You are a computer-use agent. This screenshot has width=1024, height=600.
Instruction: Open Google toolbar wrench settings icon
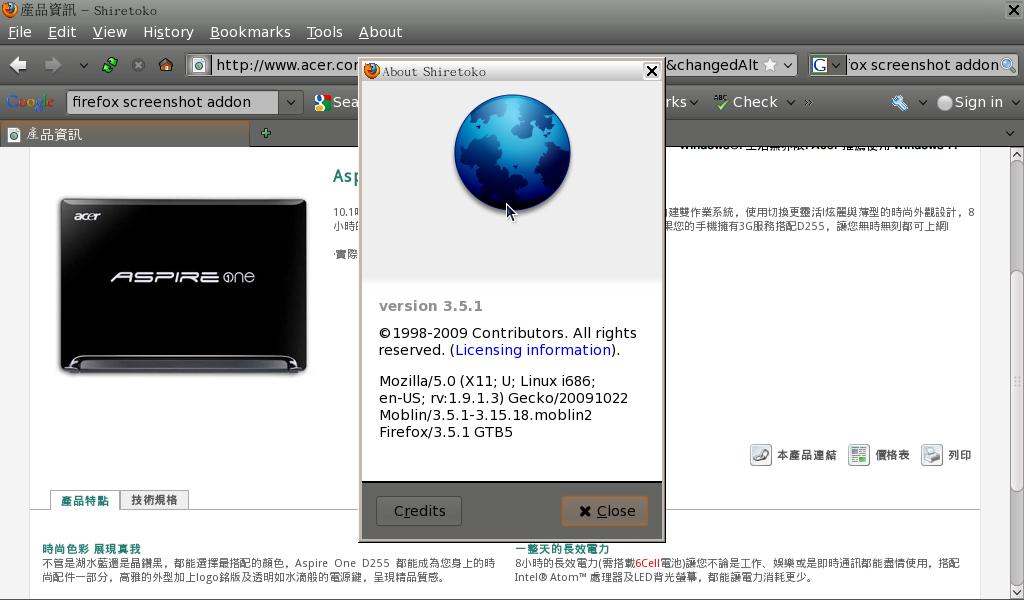click(x=899, y=103)
